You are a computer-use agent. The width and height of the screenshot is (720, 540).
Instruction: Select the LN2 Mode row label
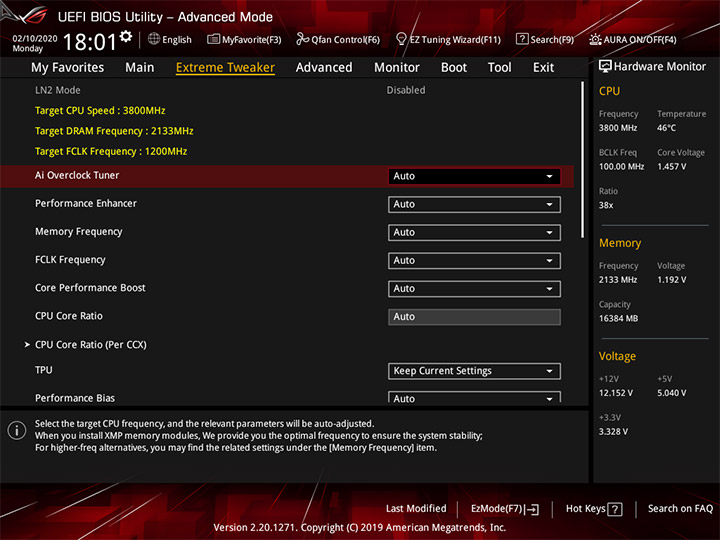click(57, 90)
